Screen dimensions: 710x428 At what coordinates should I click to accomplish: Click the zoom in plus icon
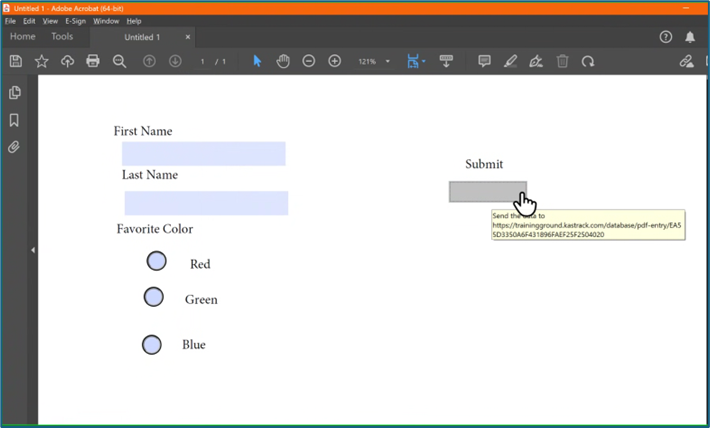pyautogui.click(x=335, y=61)
